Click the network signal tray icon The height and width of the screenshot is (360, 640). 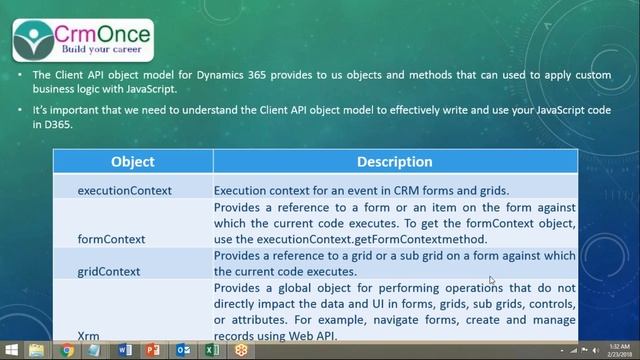coord(573,351)
